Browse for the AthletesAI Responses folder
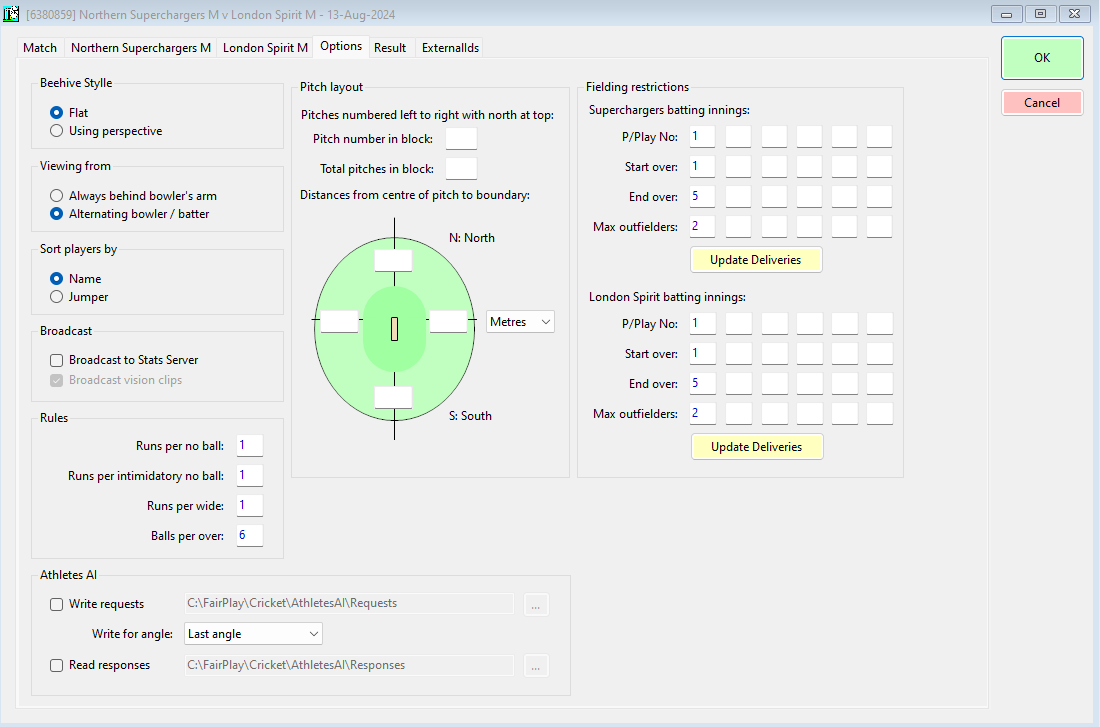 [536, 665]
